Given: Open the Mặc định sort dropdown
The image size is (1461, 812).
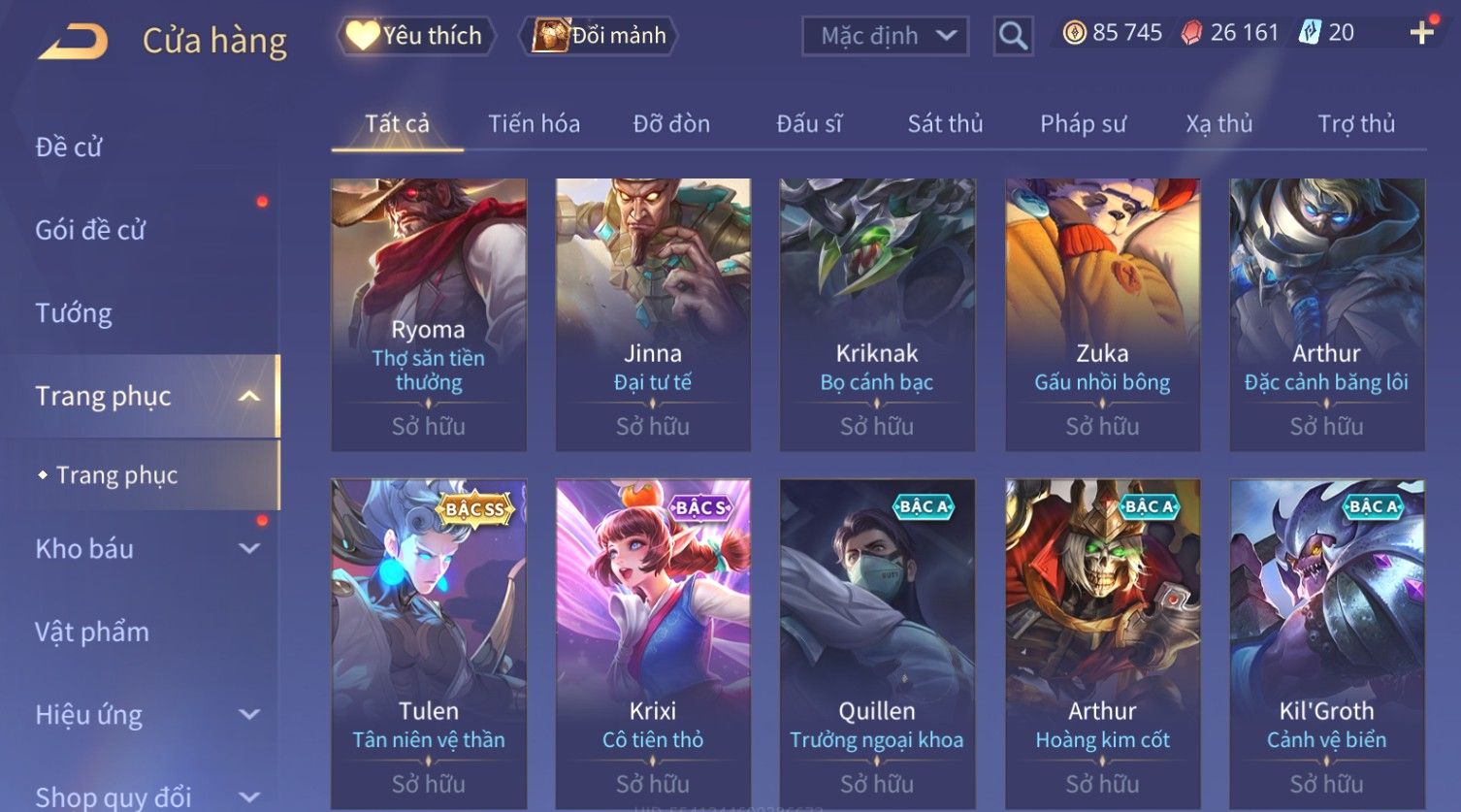Looking at the screenshot, I should click(x=885, y=36).
